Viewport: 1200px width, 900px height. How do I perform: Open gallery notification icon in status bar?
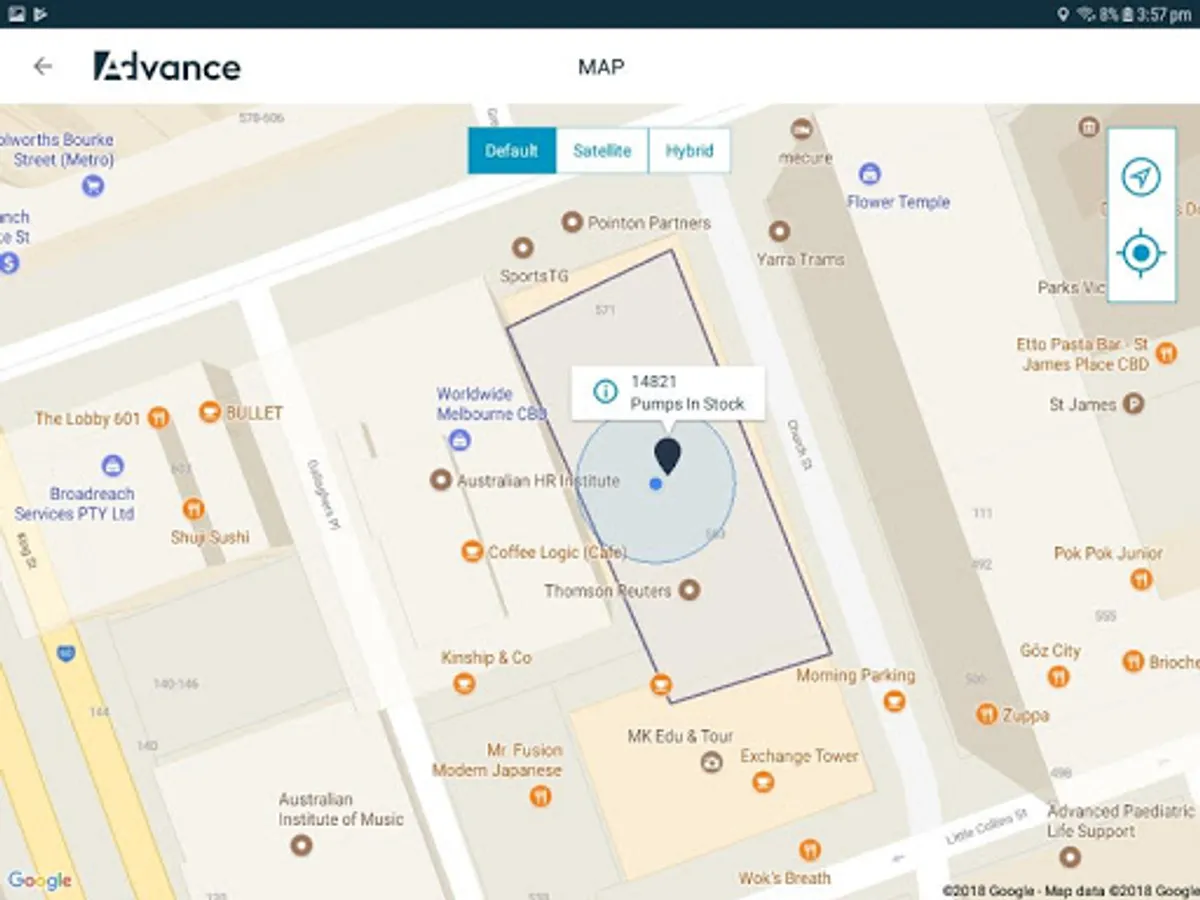point(16,14)
